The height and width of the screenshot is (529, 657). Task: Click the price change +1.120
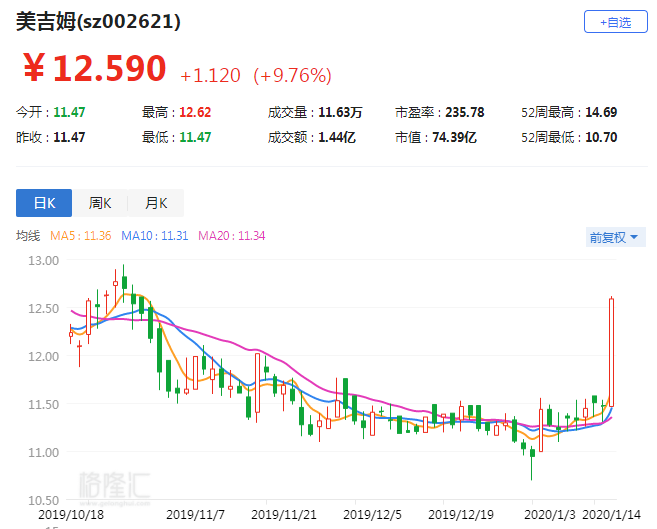(x=210, y=76)
